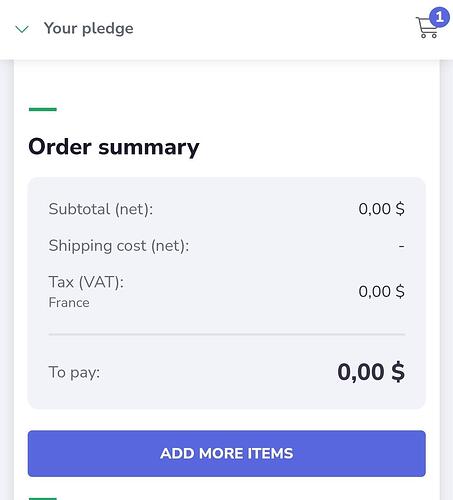453x500 pixels.
Task: Click the green accent line below the button
Action: point(43,499)
